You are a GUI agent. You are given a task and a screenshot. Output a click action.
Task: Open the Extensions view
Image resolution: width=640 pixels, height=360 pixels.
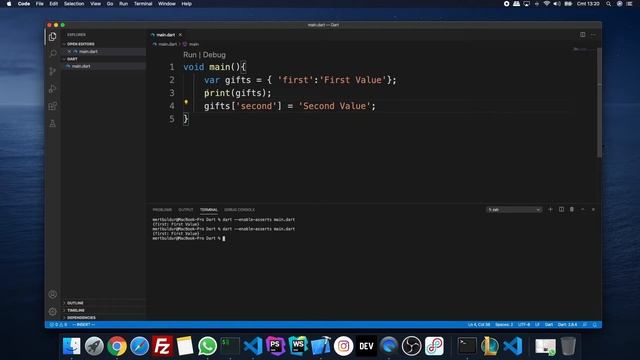tap(53, 106)
